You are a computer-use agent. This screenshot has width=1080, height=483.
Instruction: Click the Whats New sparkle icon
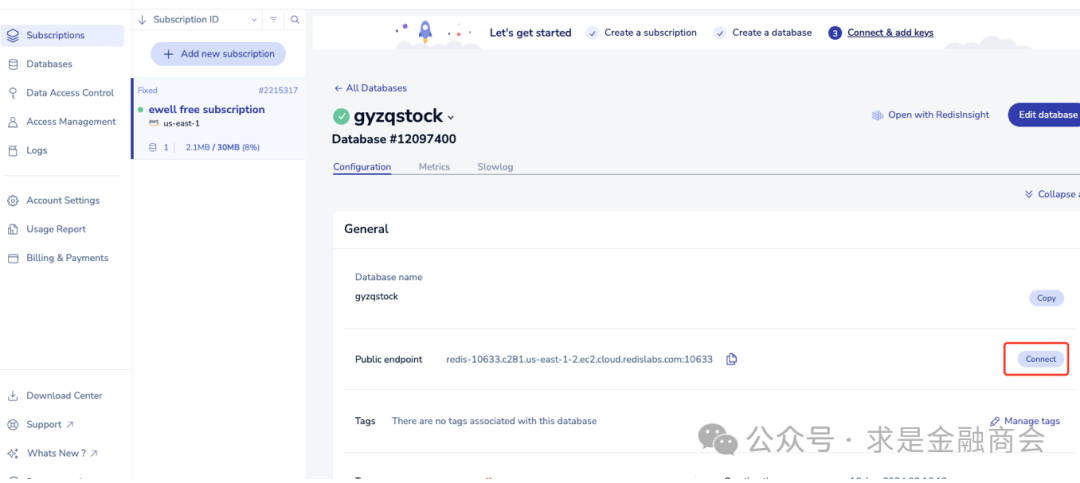pyautogui.click(x=12, y=453)
